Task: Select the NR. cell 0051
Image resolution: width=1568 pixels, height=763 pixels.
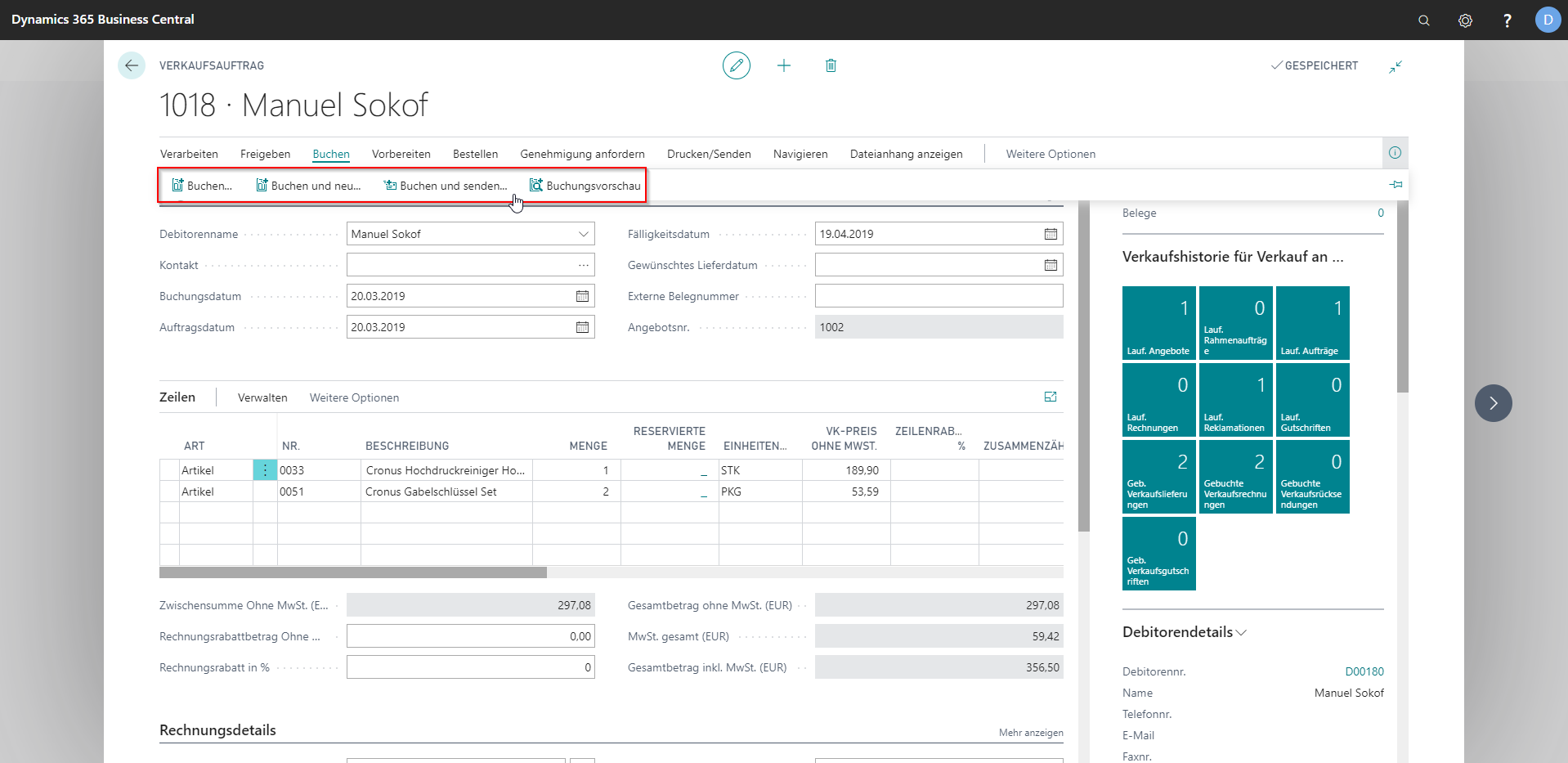Action: click(x=319, y=491)
